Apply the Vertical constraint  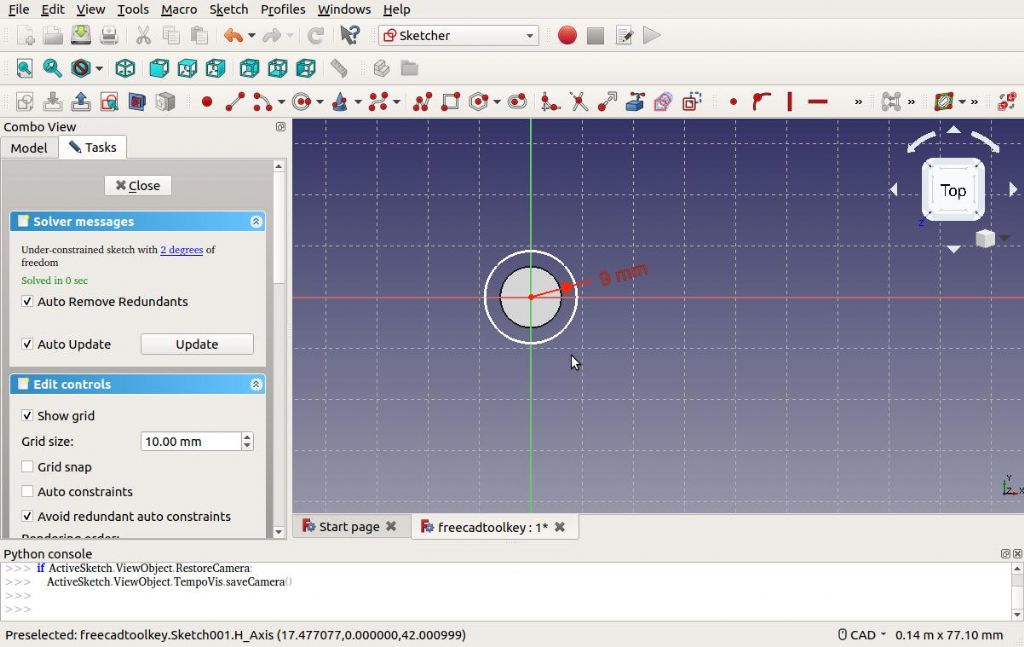click(790, 102)
